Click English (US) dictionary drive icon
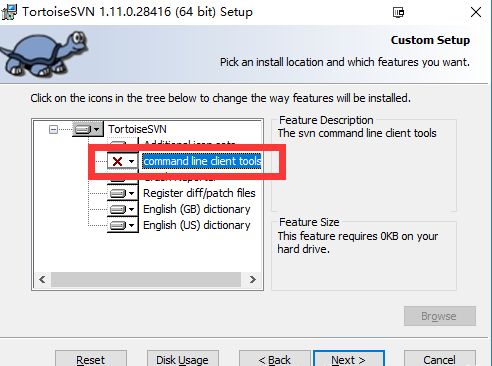 (x=118, y=225)
